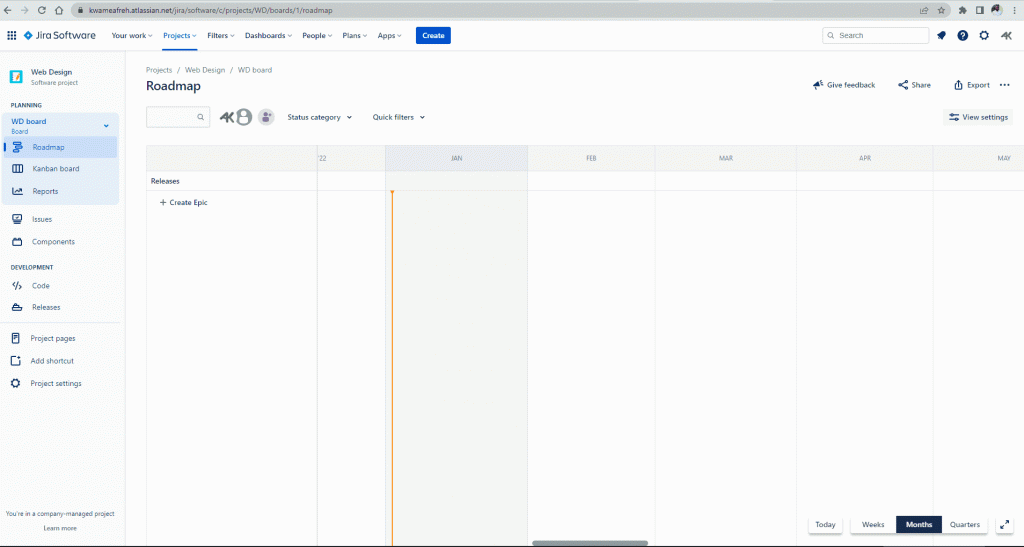Click the add people avatar icon

click(x=266, y=117)
